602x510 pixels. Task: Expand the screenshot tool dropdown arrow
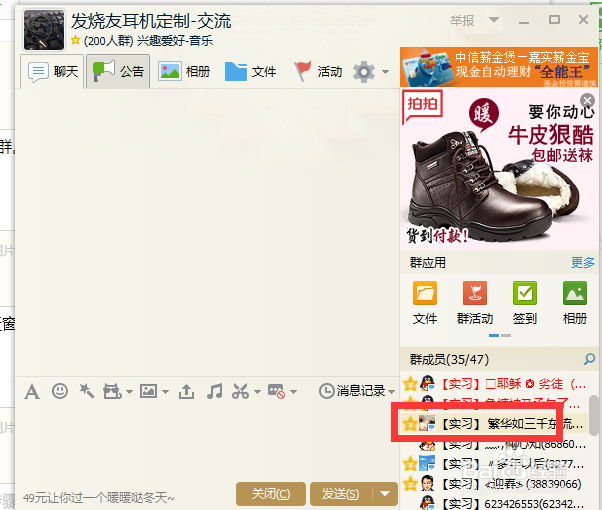pyautogui.click(x=257, y=392)
